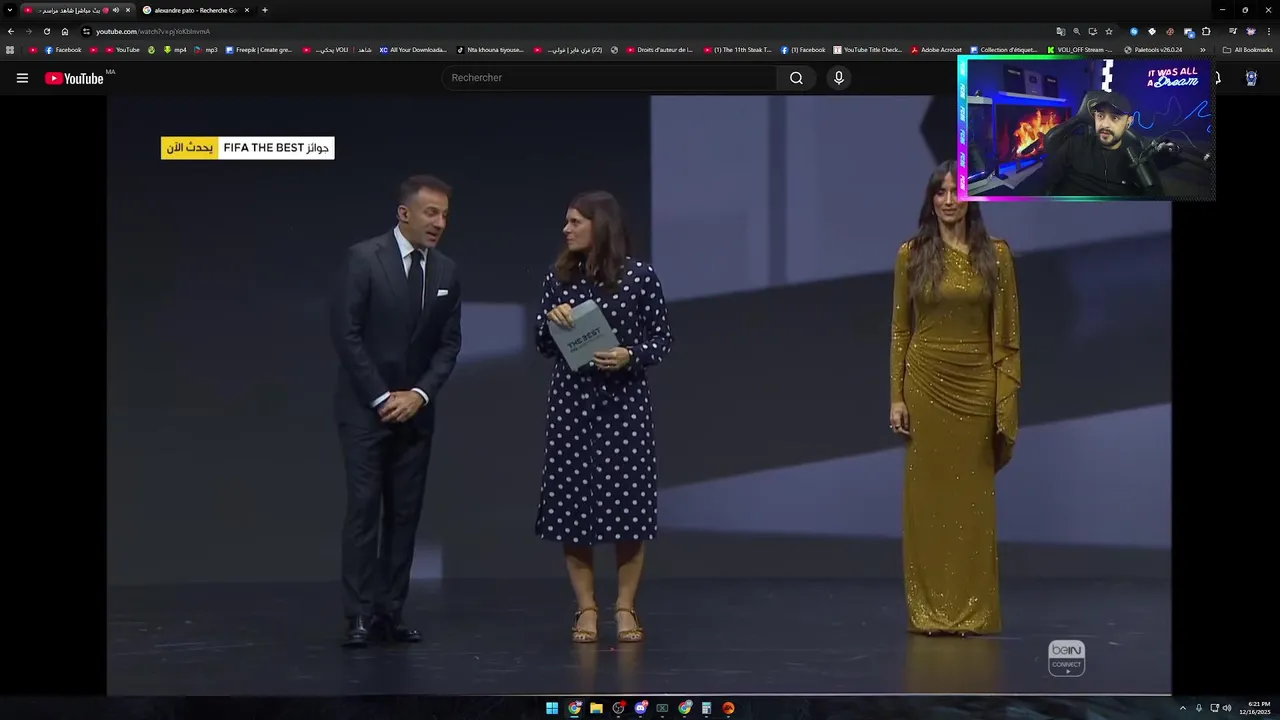Viewport: 1280px width, 720px height.
Task: Open the zoom magnifier in address bar
Action: (1077, 31)
